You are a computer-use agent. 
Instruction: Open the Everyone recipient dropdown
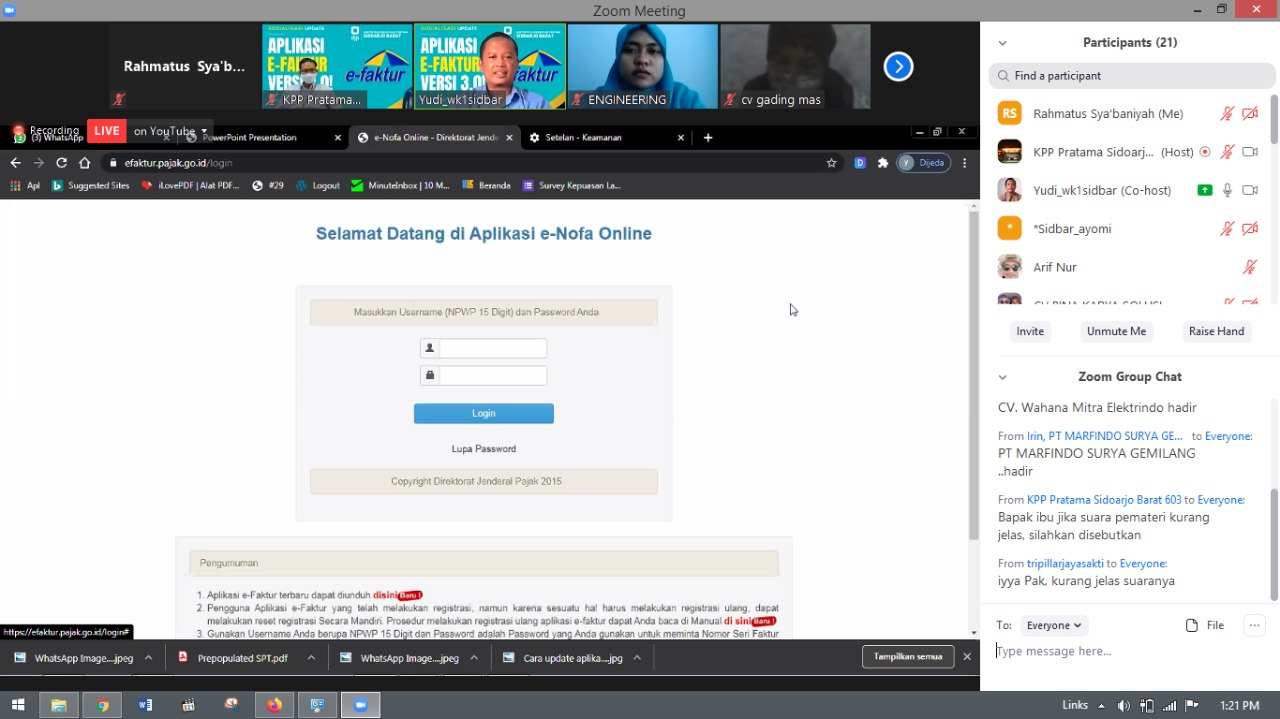coord(1053,625)
